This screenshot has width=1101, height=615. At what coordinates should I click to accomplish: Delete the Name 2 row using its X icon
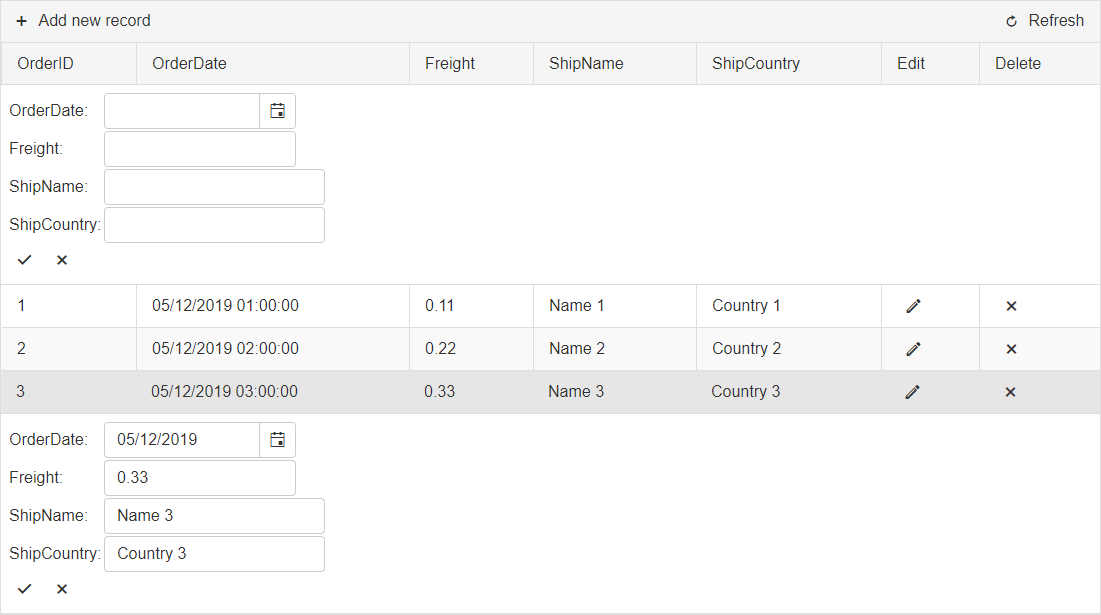tap(1010, 349)
